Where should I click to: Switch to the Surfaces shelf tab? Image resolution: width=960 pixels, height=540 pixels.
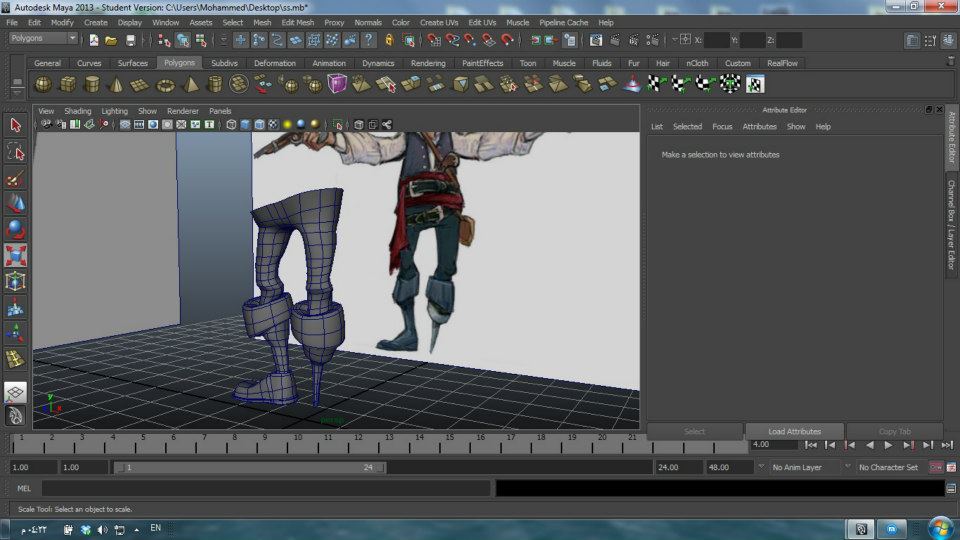click(133, 63)
